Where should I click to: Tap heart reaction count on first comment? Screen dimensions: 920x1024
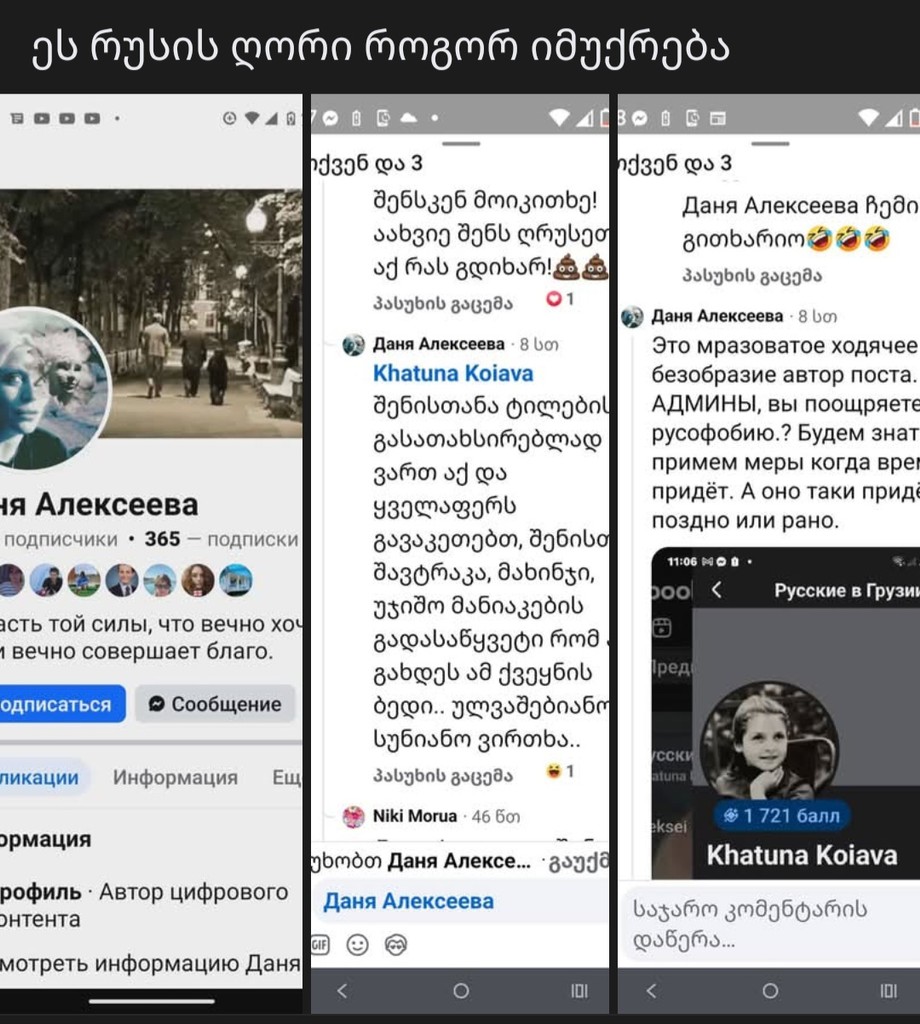pyautogui.click(x=560, y=299)
